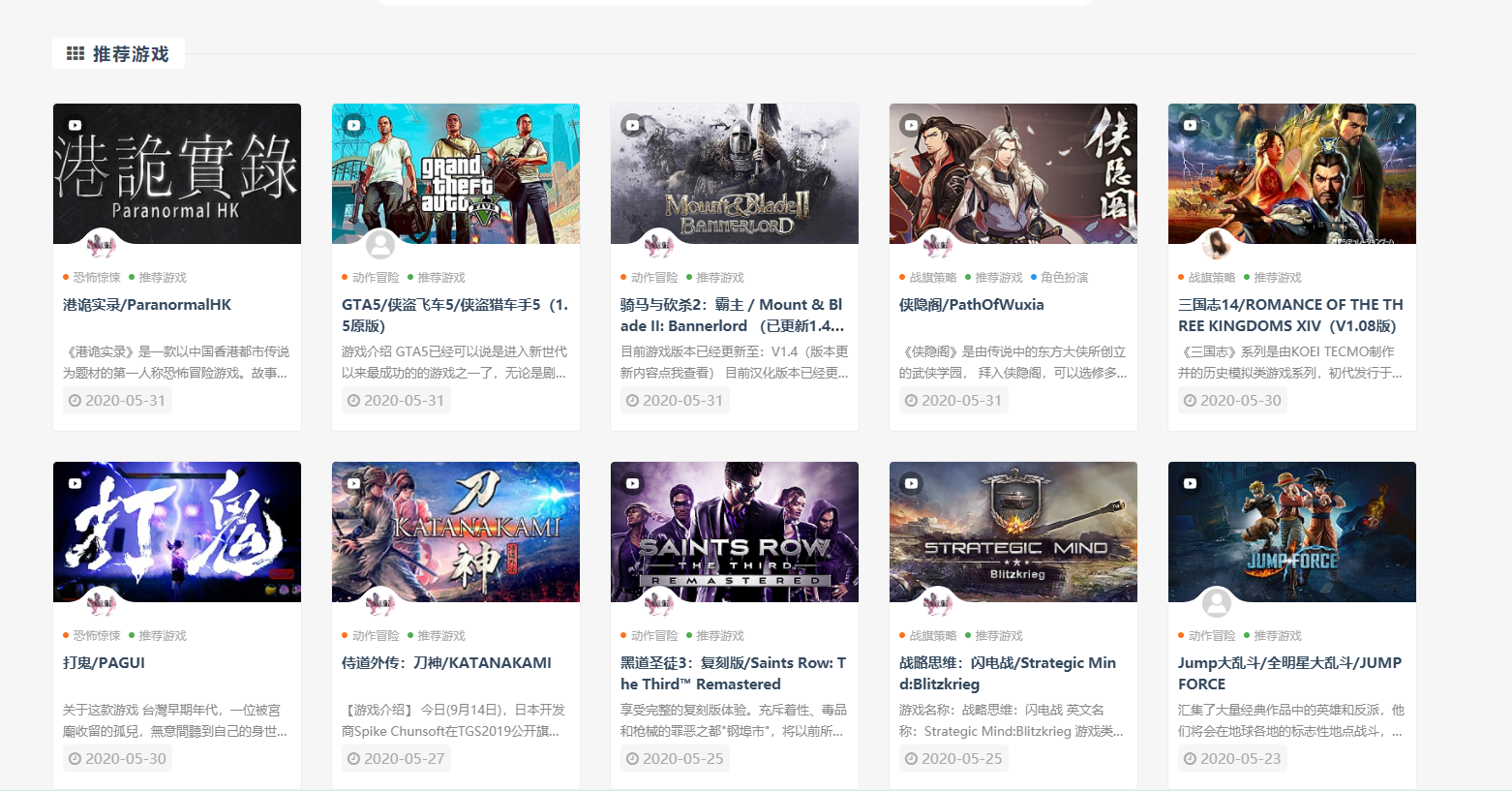This screenshot has height=791, width=1512.
Task: Open the 战略思维：闪电战 title link
Action: coord(1008,674)
